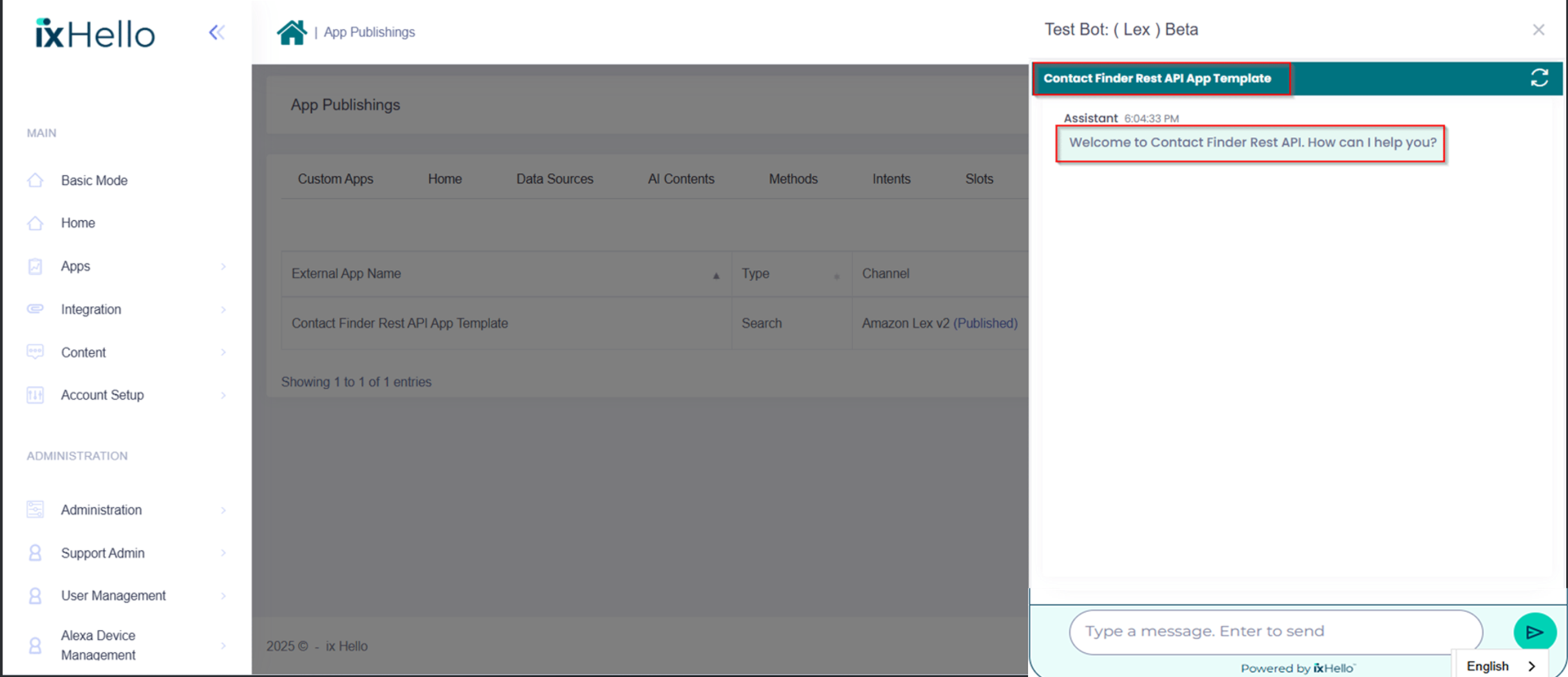Refresh the test bot conversation
This screenshot has width=1568, height=677.
coord(1539,78)
